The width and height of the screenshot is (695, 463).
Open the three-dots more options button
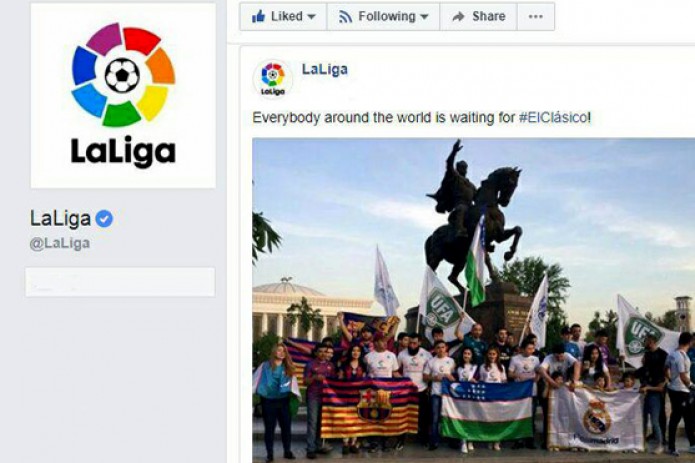coord(535,17)
